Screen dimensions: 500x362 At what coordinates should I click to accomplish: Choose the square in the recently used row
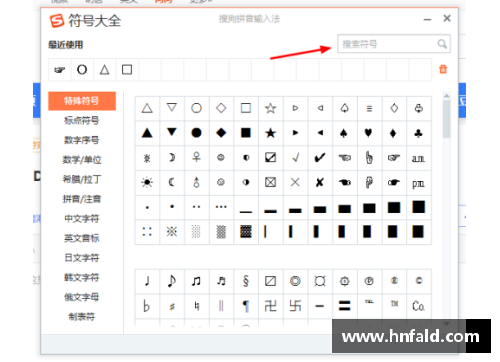127,70
